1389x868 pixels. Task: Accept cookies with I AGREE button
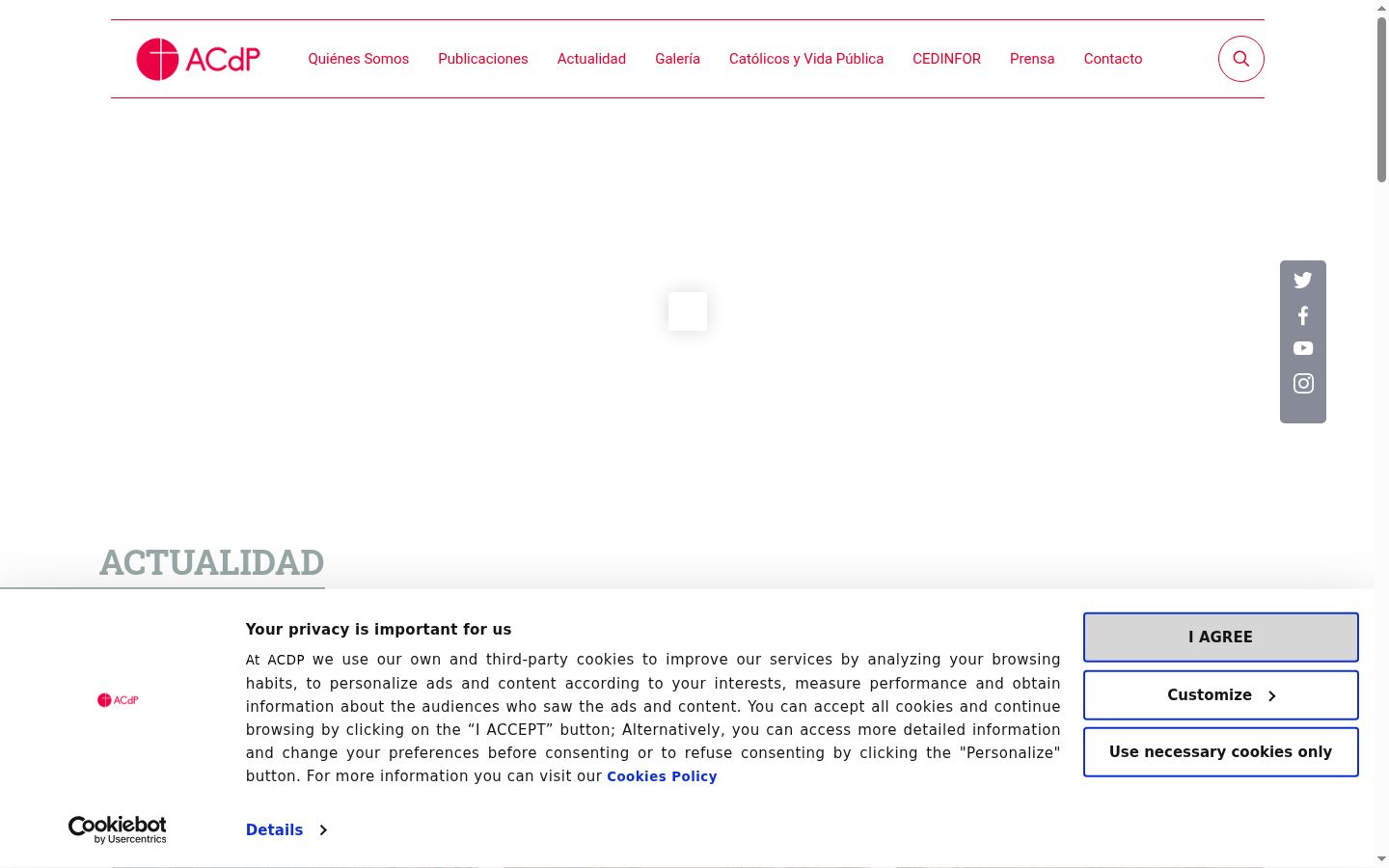(1221, 637)
